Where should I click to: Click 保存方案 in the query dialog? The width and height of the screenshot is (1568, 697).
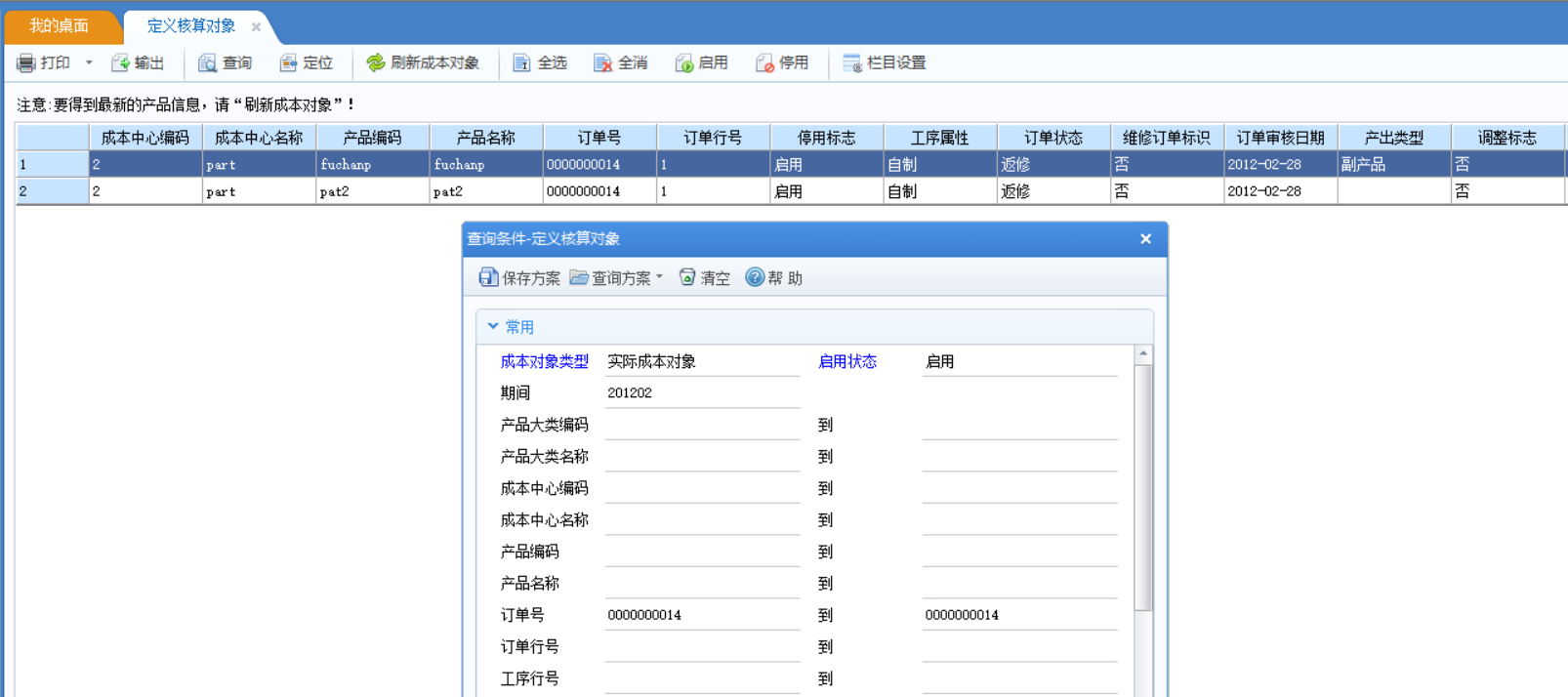(519, 278)
